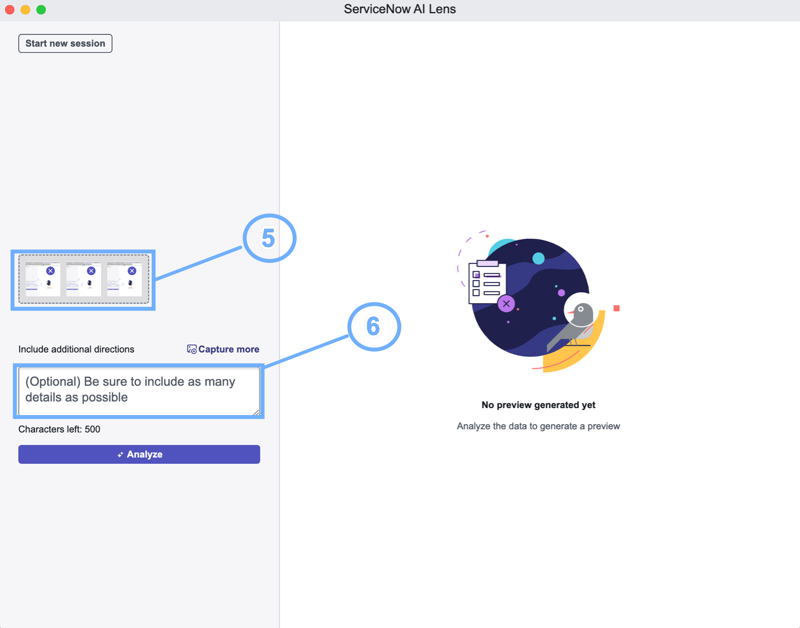Click 'Analyze the data to generate a preview' text

coord(538,426)
